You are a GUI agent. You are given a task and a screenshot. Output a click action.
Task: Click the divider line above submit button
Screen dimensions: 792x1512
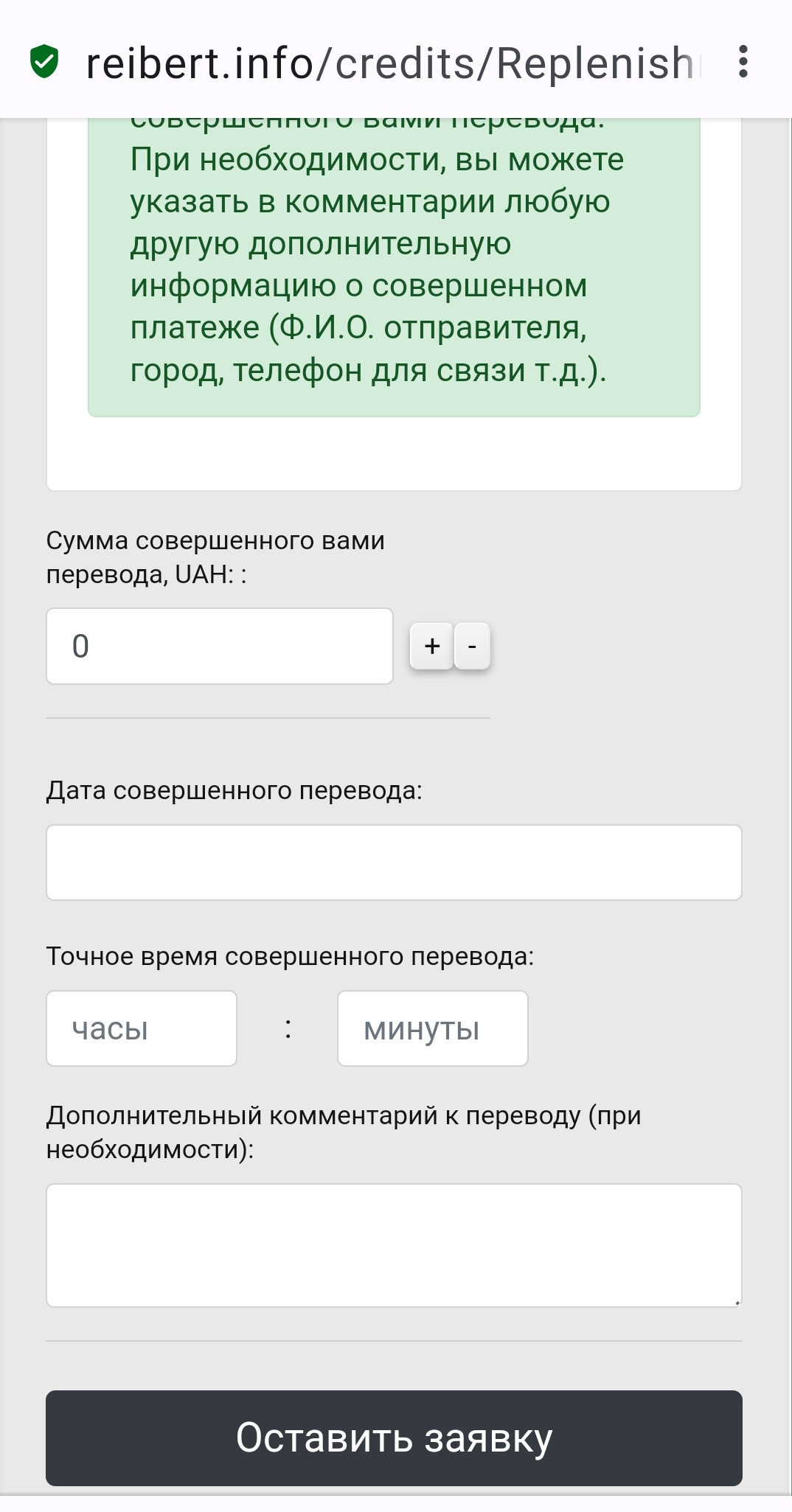click(394, 1341)
